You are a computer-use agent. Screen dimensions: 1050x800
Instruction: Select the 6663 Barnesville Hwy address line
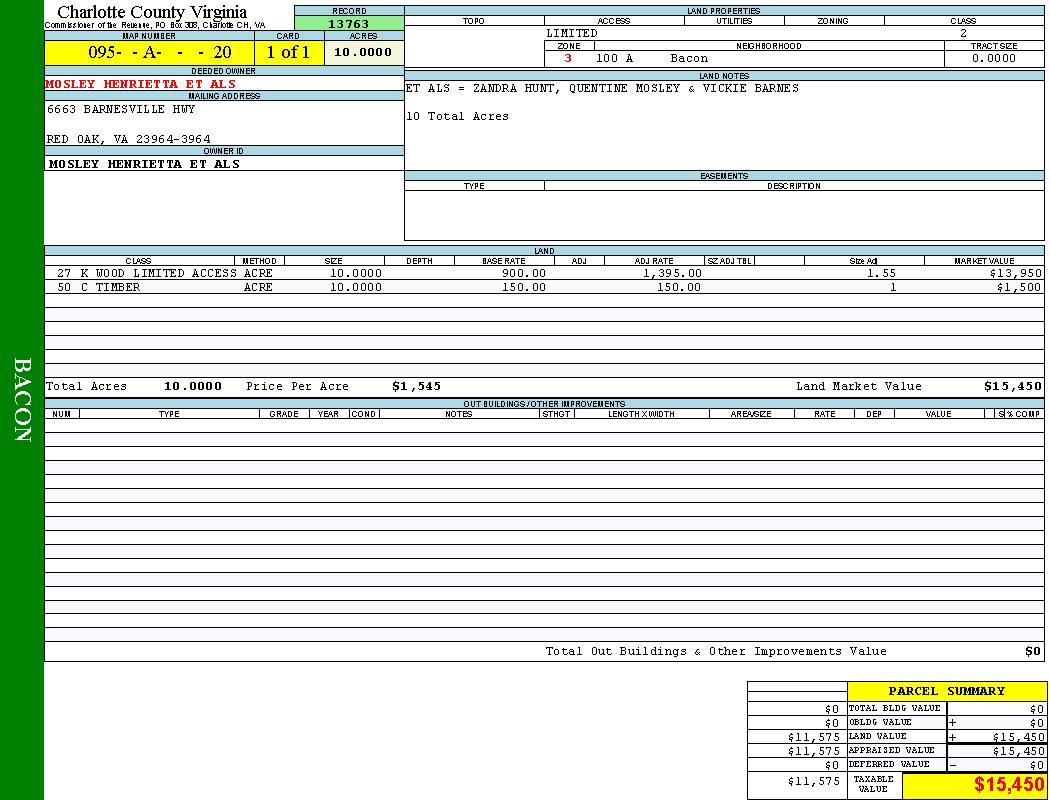(121, 110)
